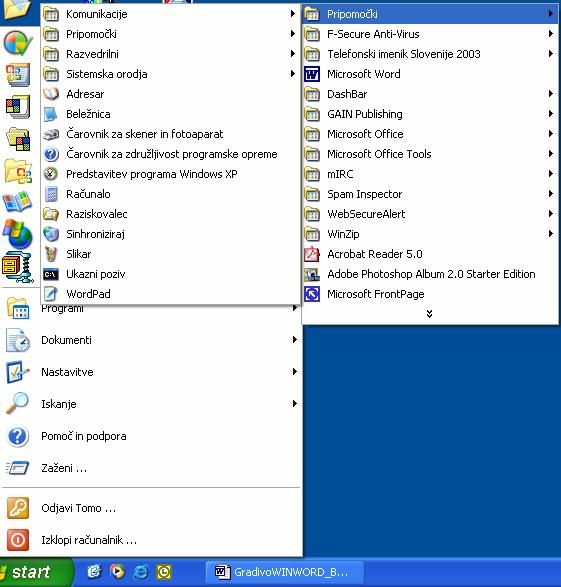This screenshot has height=587, width=561.
Task: Open Pomoč in podpora
Action: 151,436
